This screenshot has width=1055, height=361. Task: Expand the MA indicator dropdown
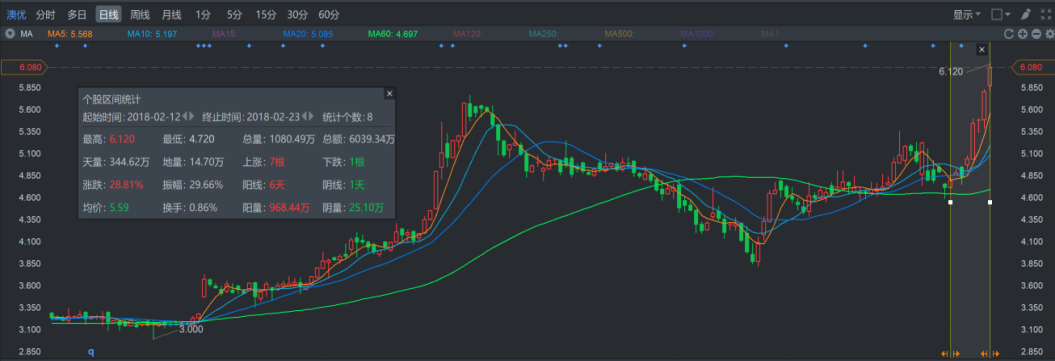(10, 34)
